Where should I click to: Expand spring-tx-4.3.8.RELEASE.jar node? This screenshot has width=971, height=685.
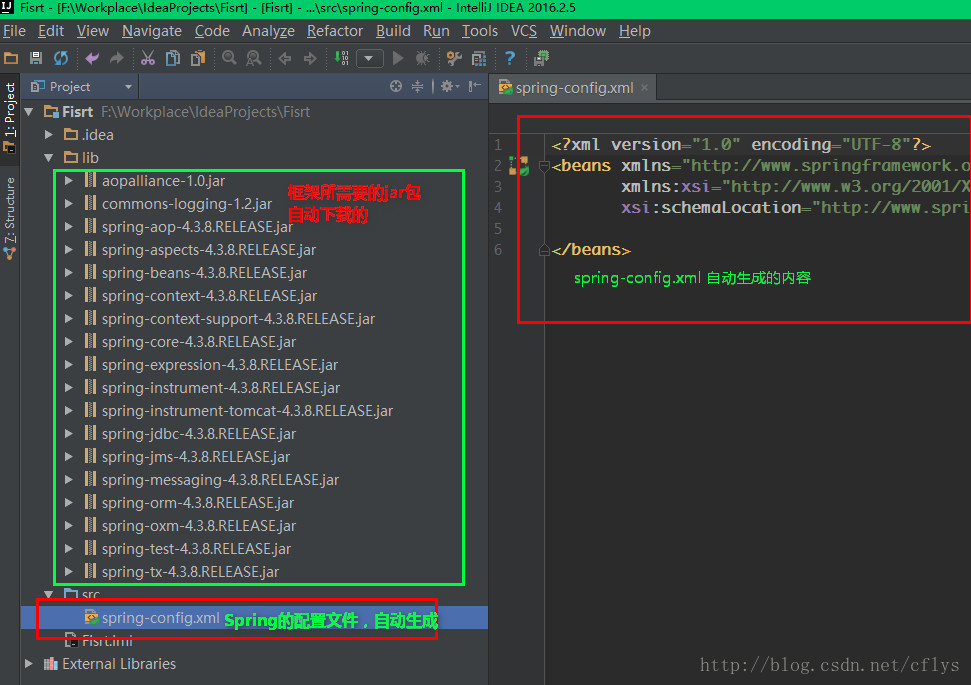[x=69, y=572]
